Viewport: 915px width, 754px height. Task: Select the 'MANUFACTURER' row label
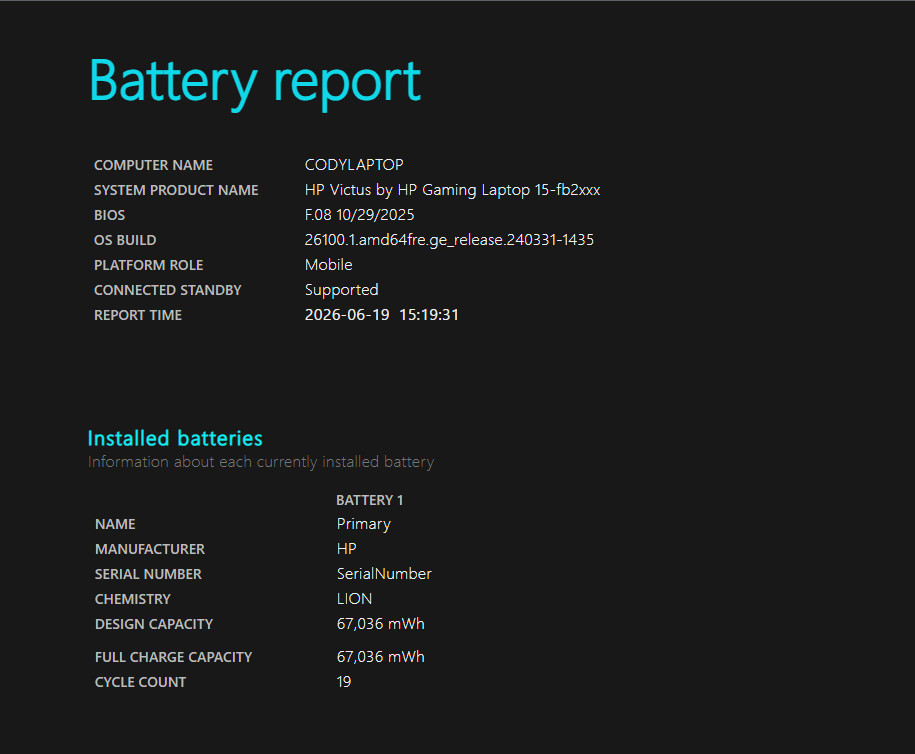tap(150, 550)
